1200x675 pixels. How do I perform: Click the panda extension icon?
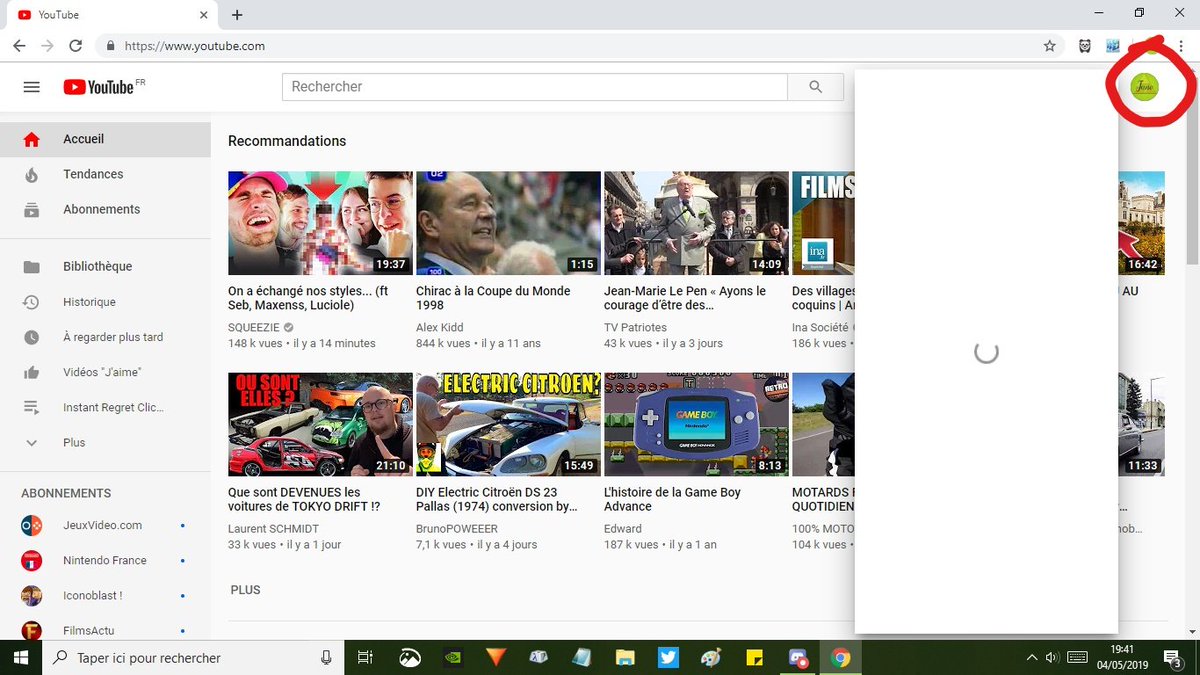pos(1084,46)
